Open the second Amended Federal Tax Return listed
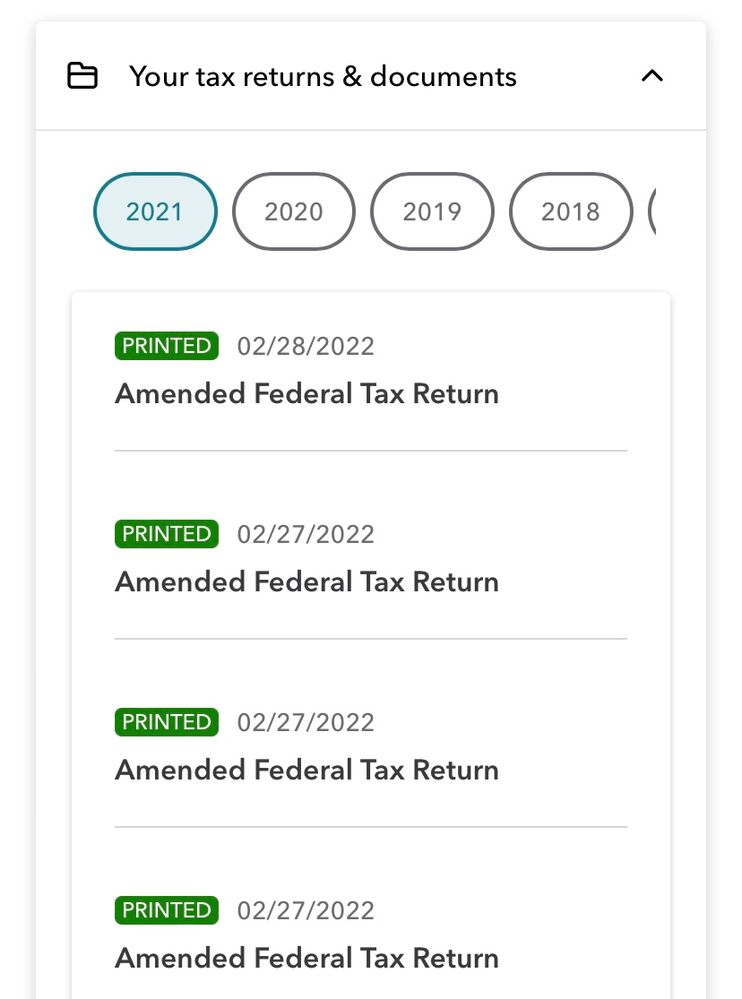This screenshot has width=742, height=999. 307,582
